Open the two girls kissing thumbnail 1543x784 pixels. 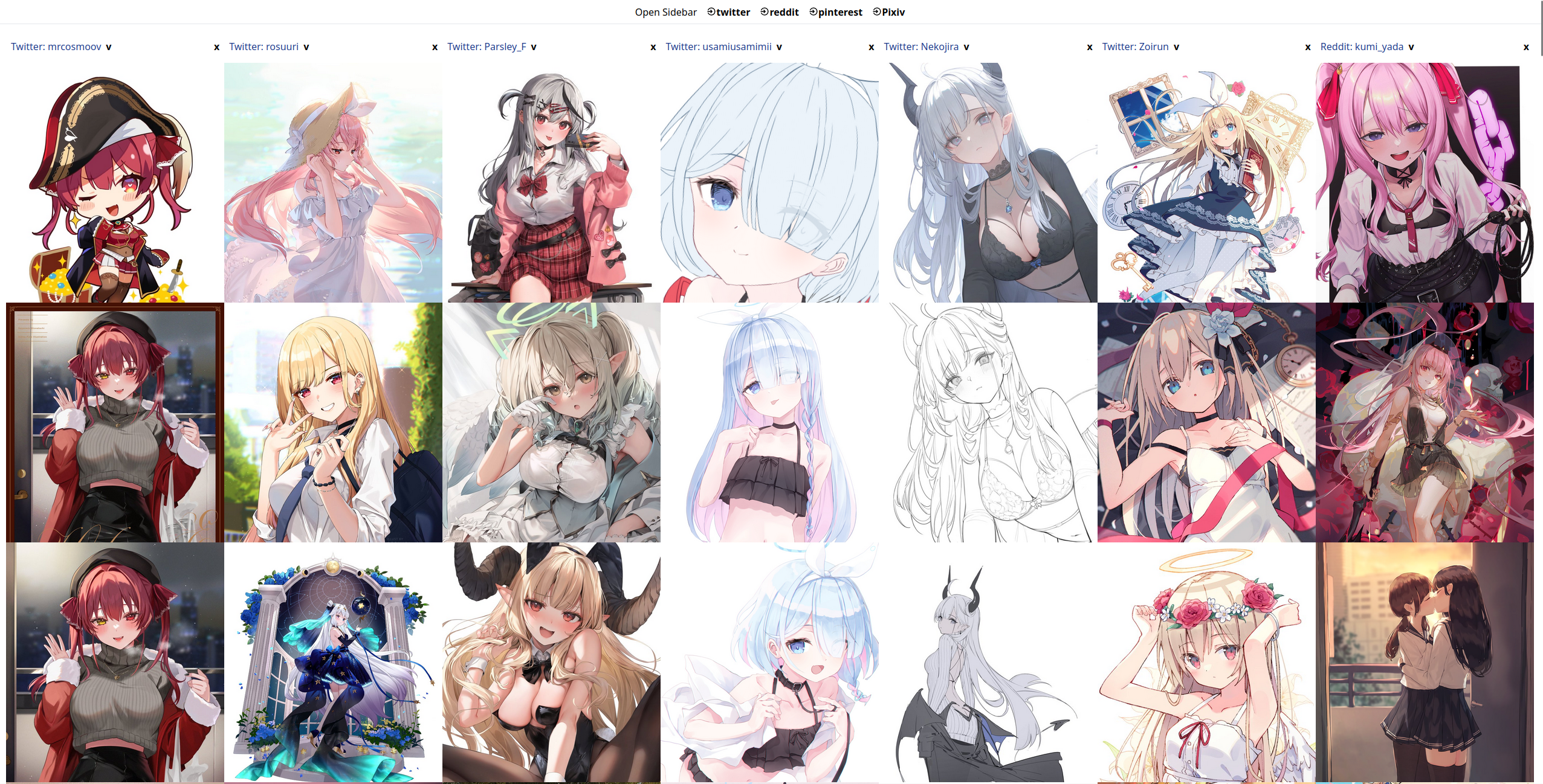1425,662
